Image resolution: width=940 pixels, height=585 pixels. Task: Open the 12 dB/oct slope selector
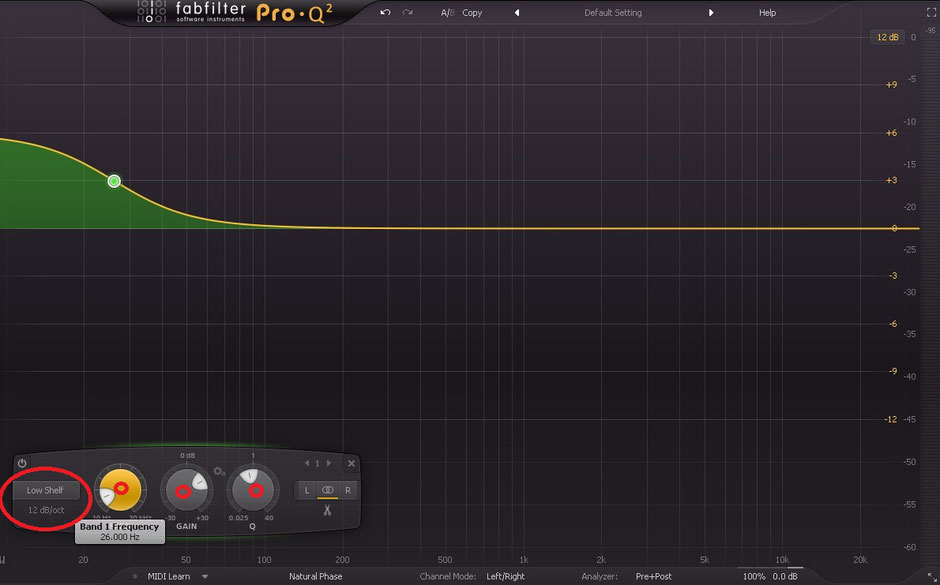[x=46, y=510]
